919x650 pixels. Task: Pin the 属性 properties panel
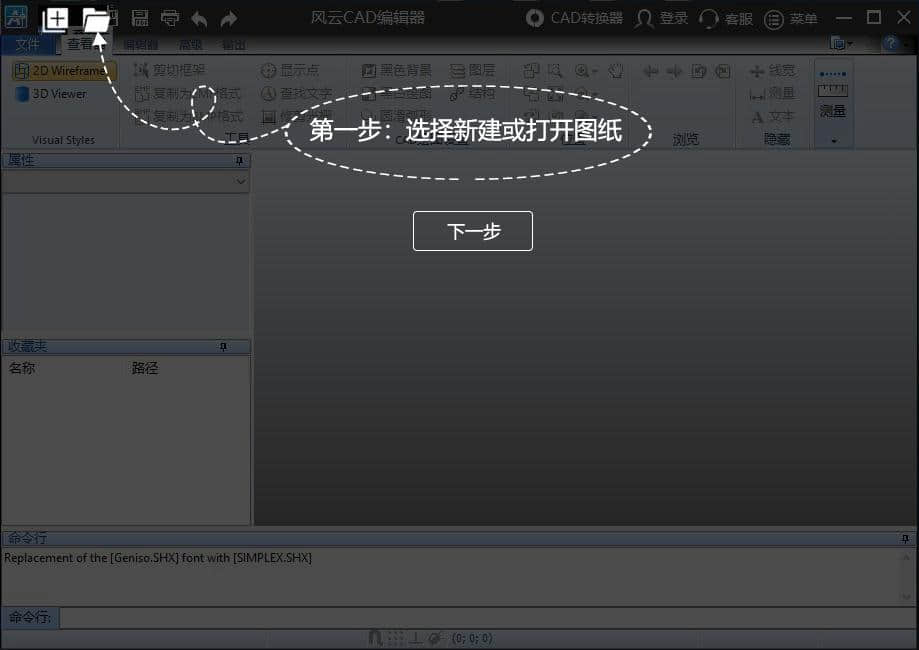[x=239, y=161]
